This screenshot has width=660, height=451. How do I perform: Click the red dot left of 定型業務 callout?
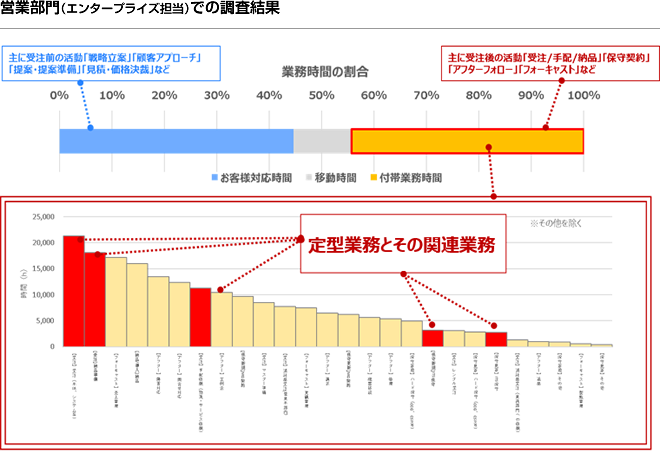300,239
